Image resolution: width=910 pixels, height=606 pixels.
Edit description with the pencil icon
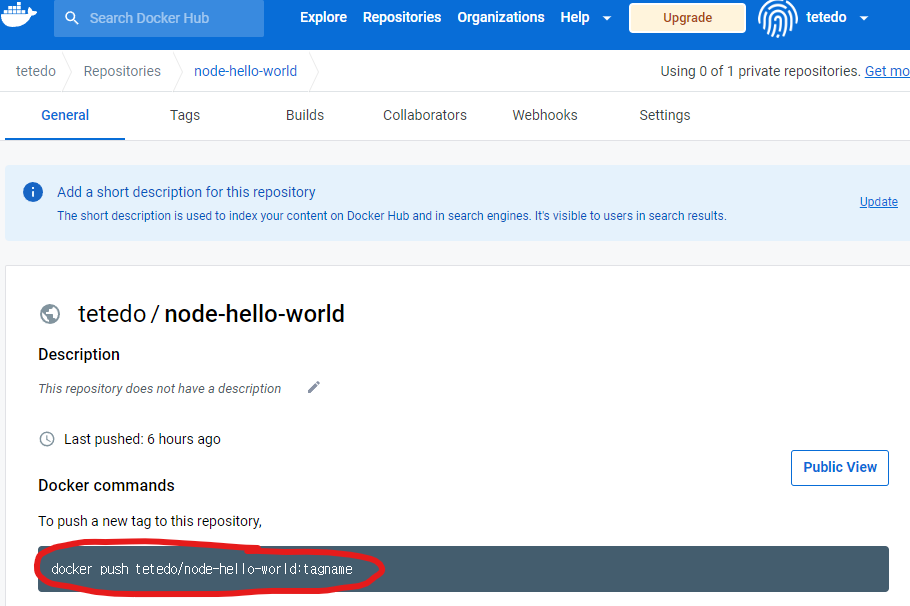313,387
